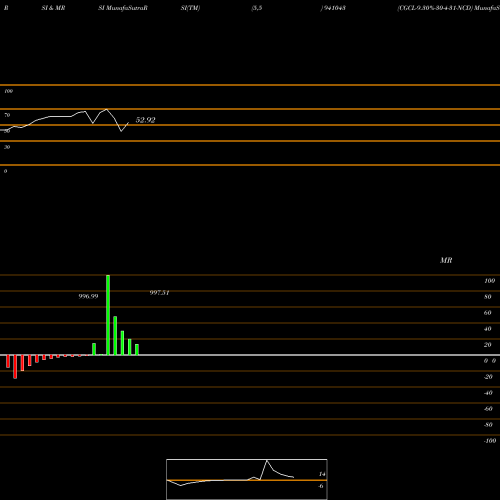Click the MR axis label -100
This screenshot has width=500, height=500.
click(490, 441)
